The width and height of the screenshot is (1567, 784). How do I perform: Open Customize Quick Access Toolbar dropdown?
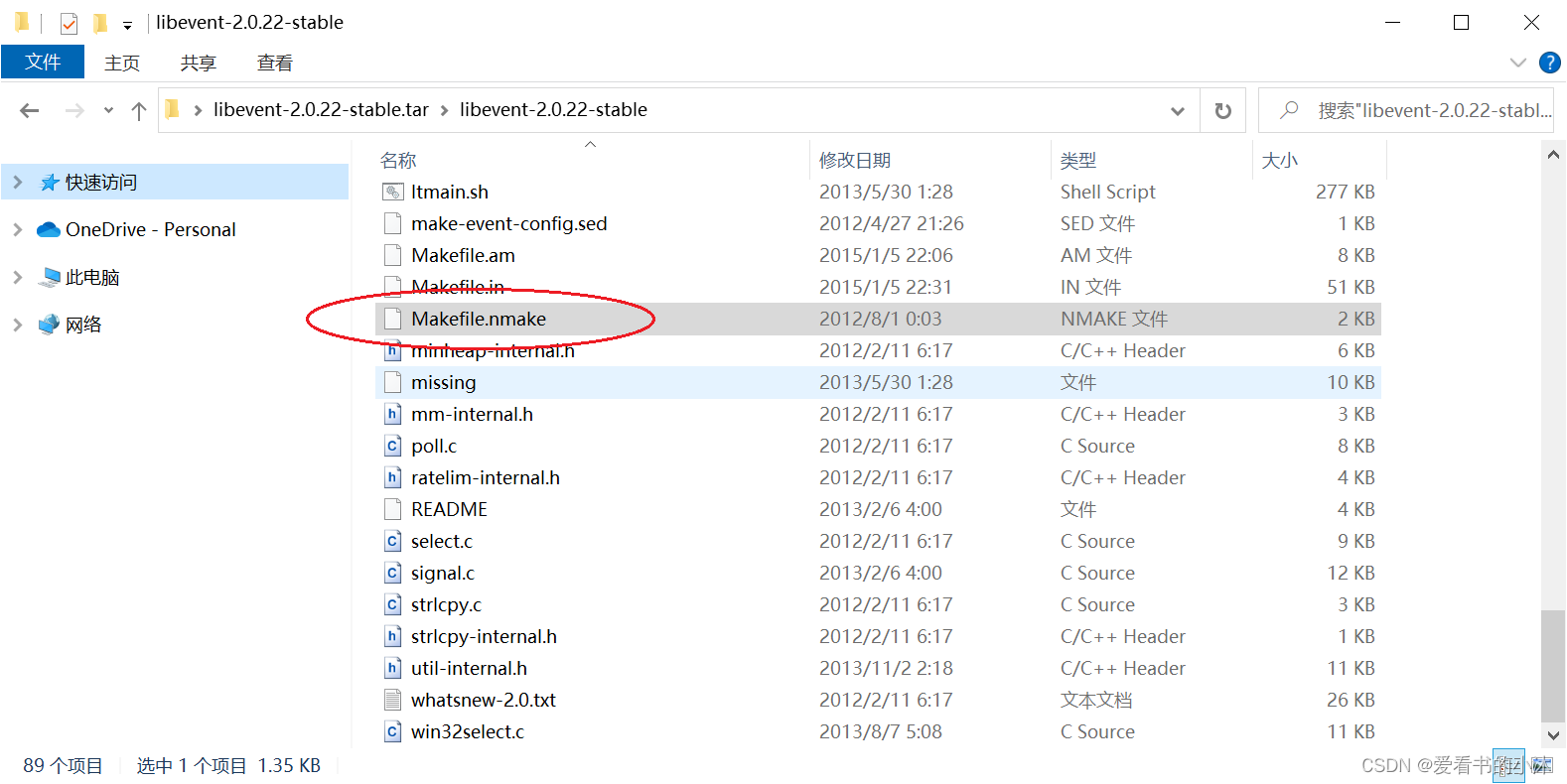(x=127, y=25)
